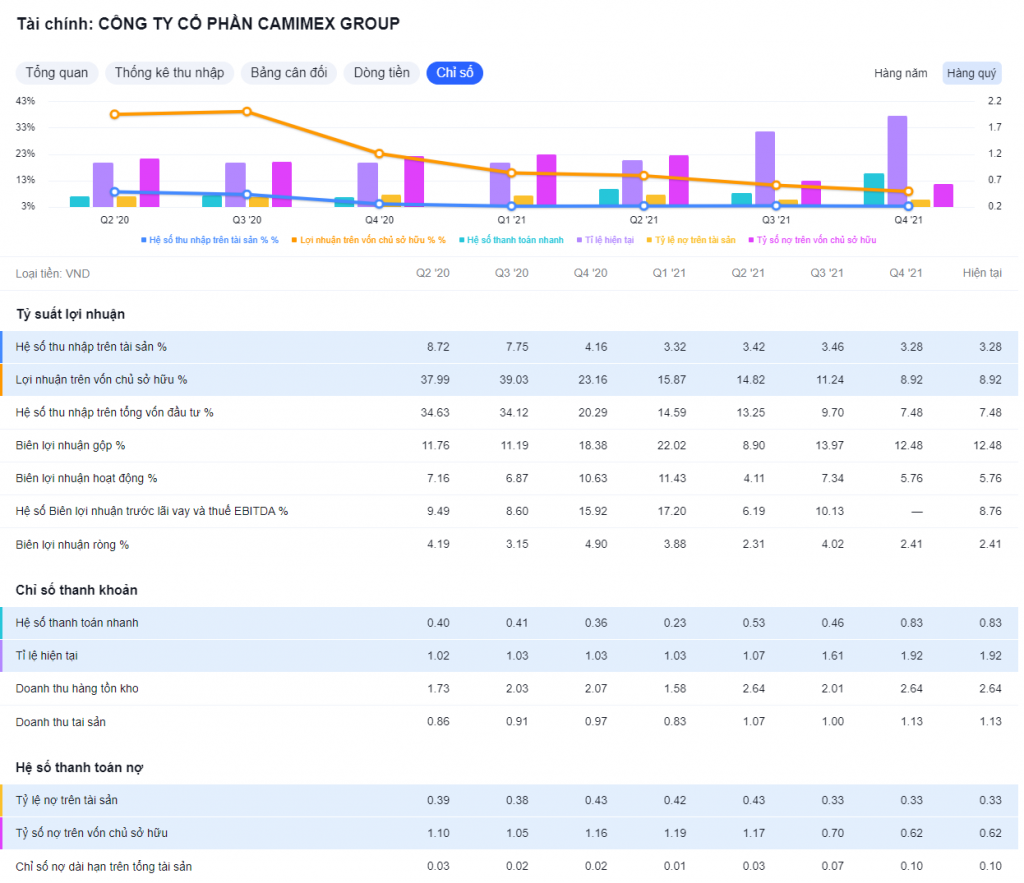Click orange line point at Q4 '20
Screen dimensions: 1024x883
pos(379,153)
